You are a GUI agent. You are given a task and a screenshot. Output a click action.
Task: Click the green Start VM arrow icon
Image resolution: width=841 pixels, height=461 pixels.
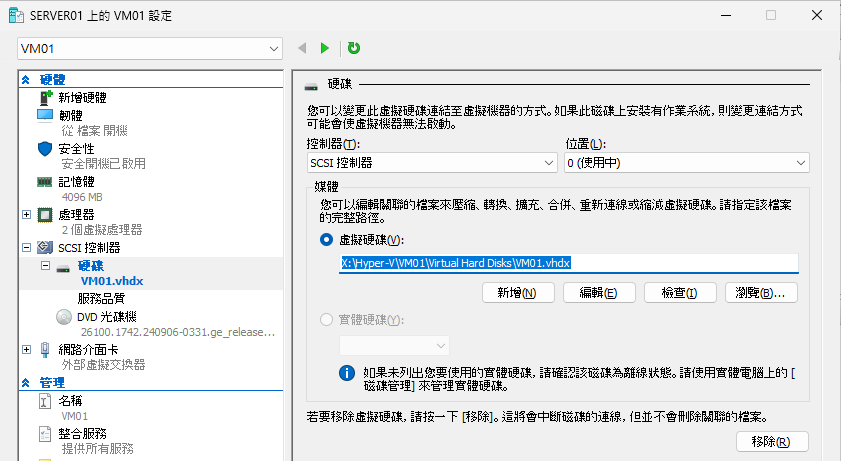coord(324,48)
